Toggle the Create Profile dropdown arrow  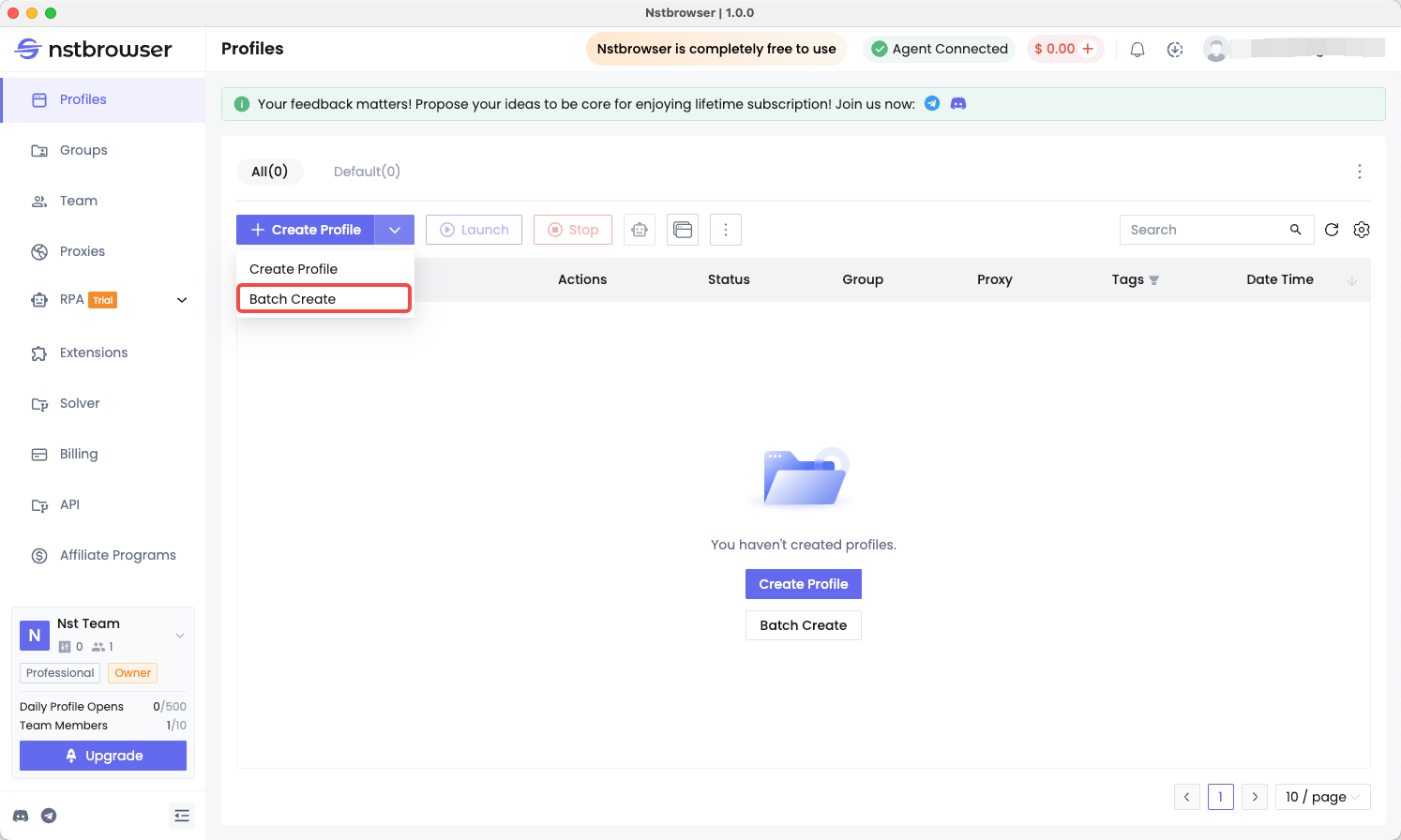[395, 230]
